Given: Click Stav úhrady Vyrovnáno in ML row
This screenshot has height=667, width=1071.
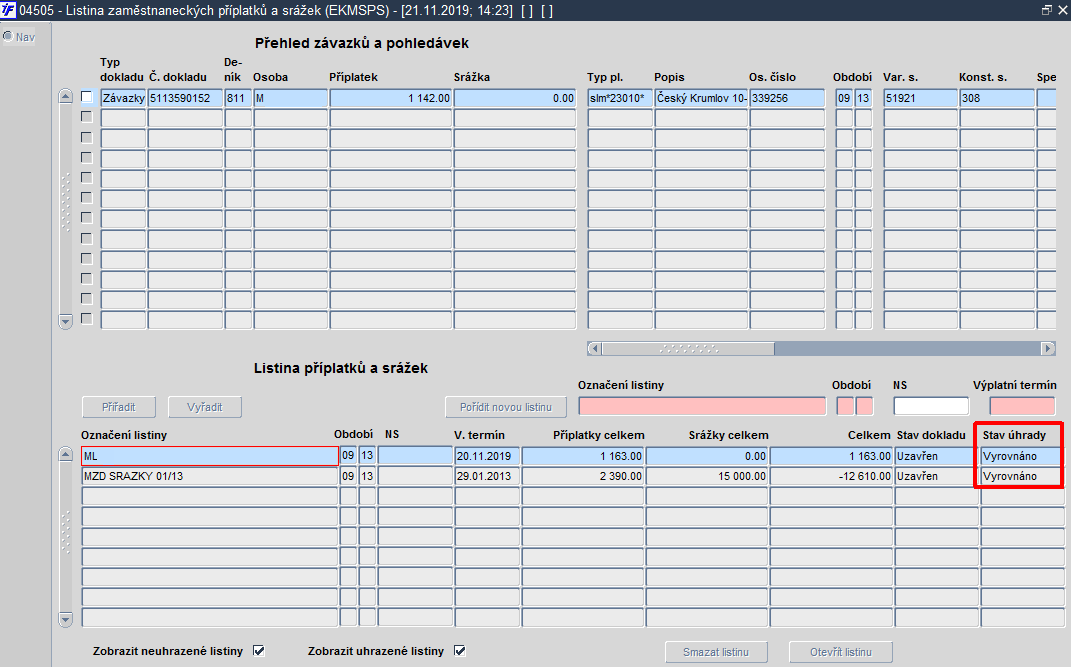Looking at the screenshot, I should pos(1022,456).
